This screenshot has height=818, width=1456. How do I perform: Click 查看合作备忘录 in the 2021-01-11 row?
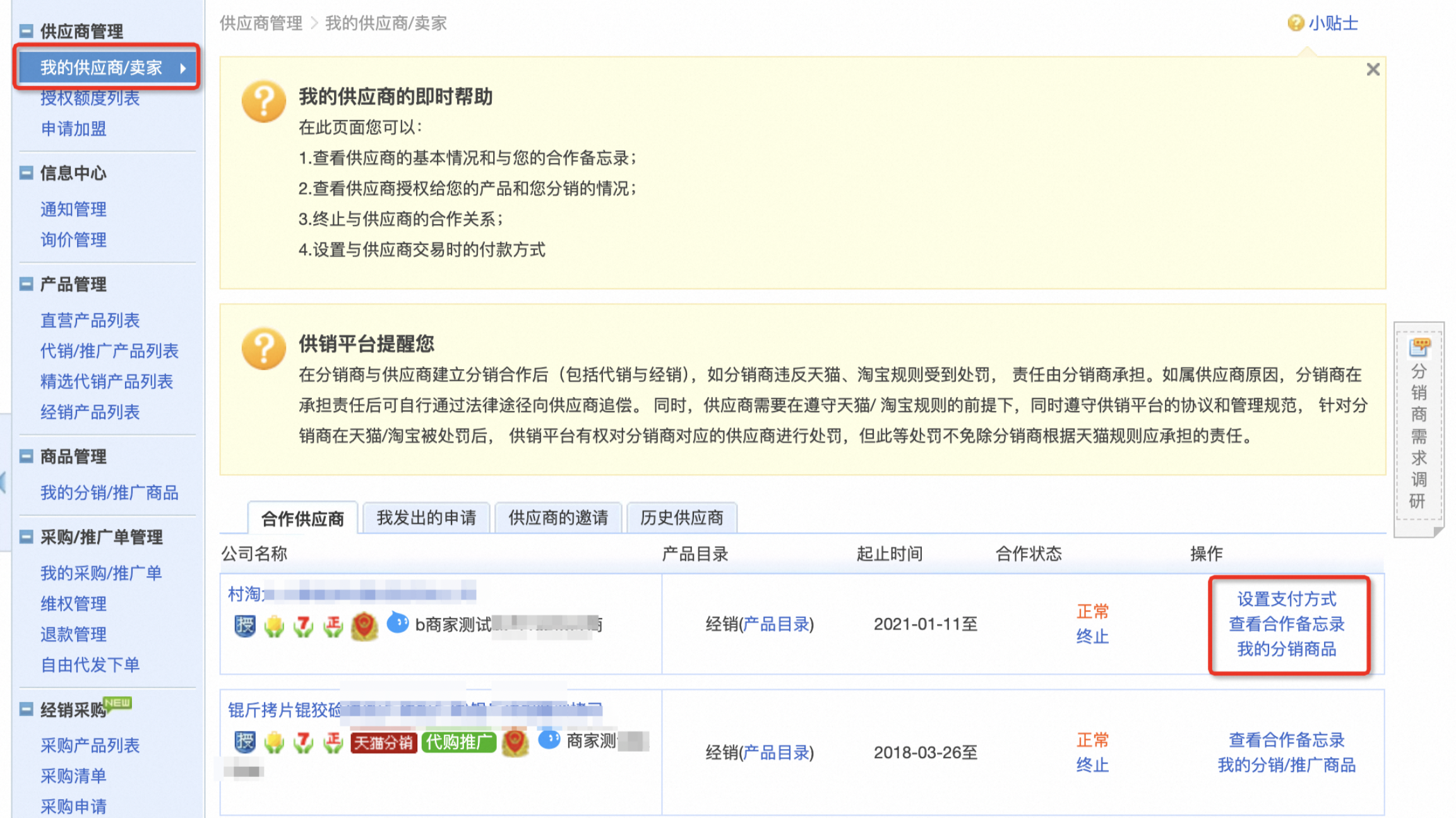click(x=1287, y=624)
